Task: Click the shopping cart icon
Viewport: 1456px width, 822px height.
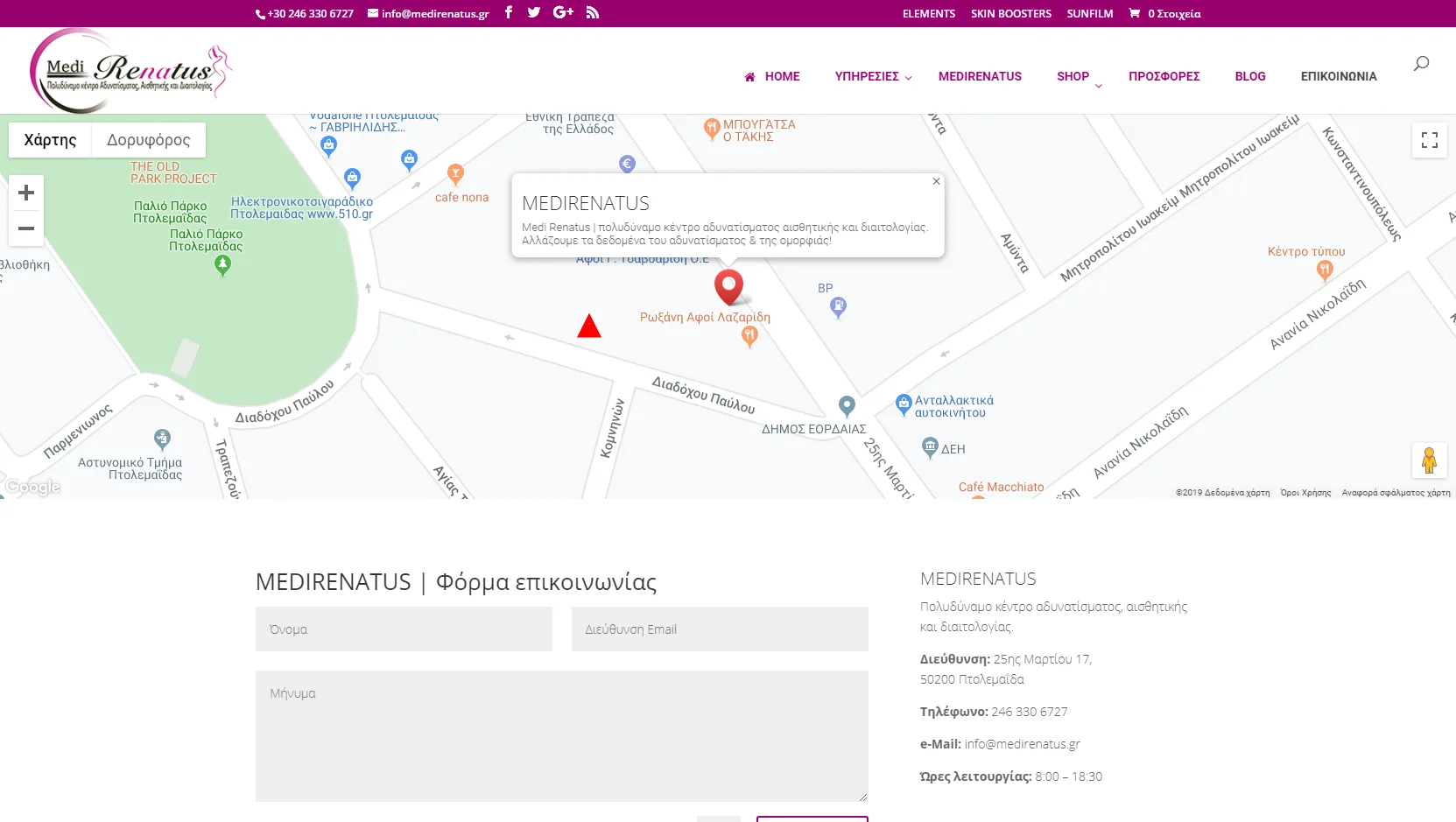Action: pos(1135,13)
